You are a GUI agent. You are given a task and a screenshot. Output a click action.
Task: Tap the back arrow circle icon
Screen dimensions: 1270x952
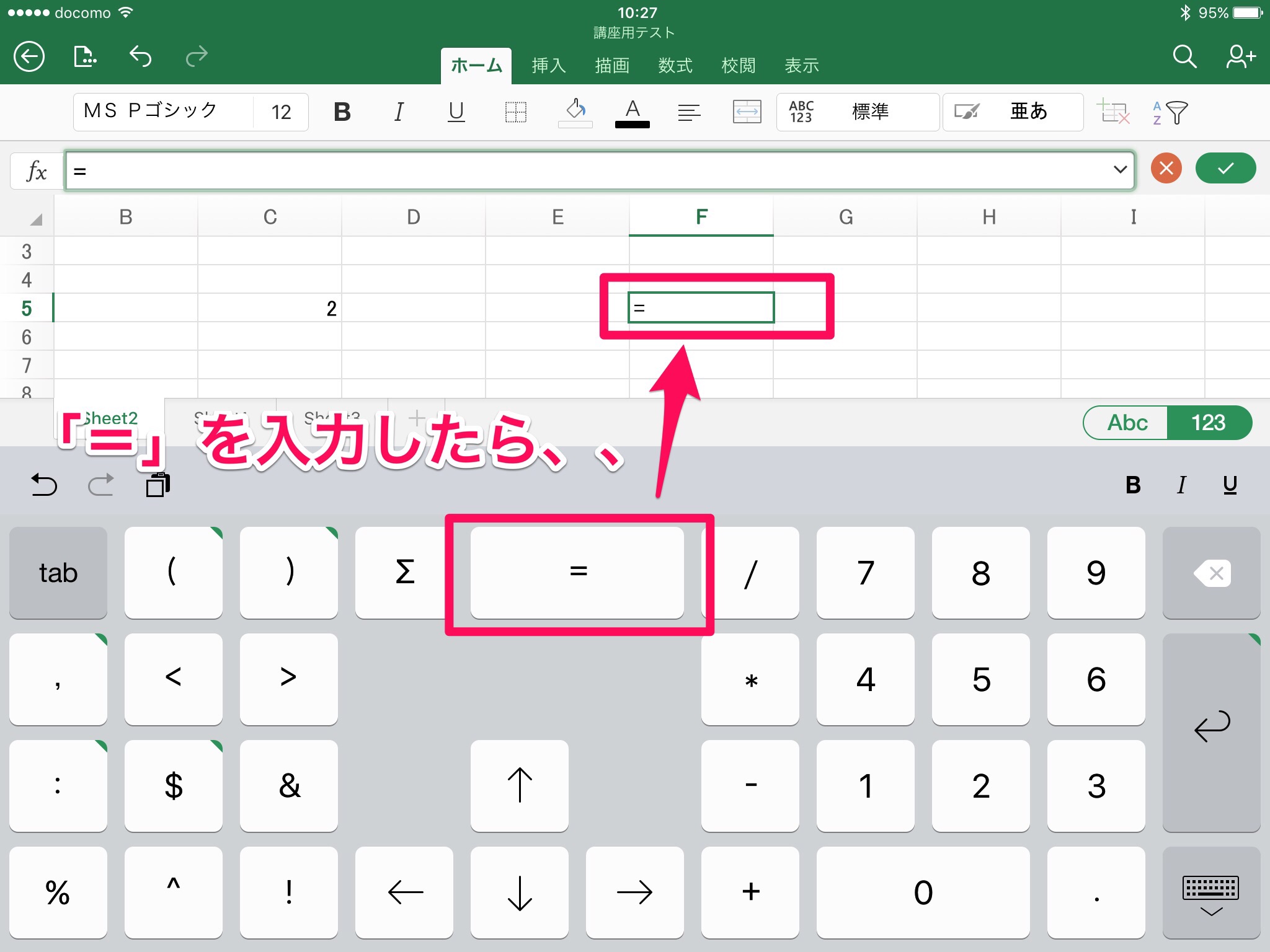click(29, 57)
